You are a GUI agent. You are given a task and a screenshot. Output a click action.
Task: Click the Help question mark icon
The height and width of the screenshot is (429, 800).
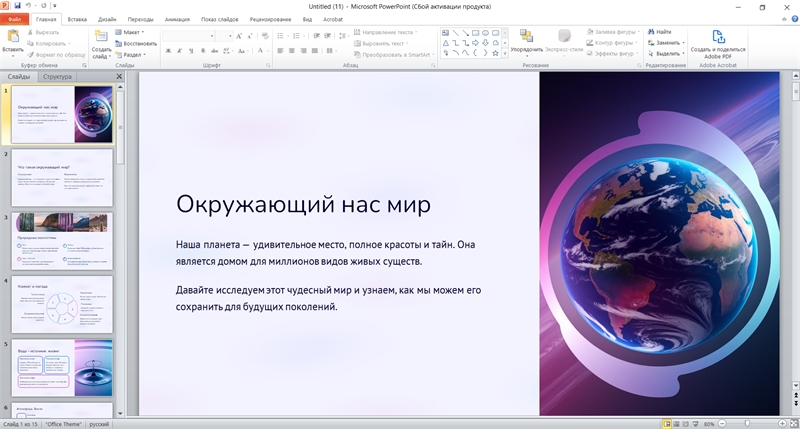(794, 19)
